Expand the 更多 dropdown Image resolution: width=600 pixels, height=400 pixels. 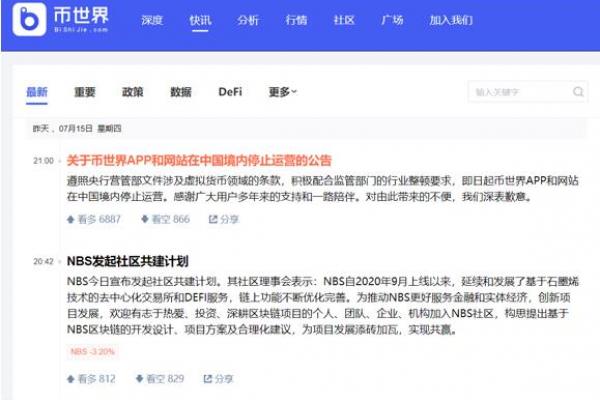pos(283,92)
